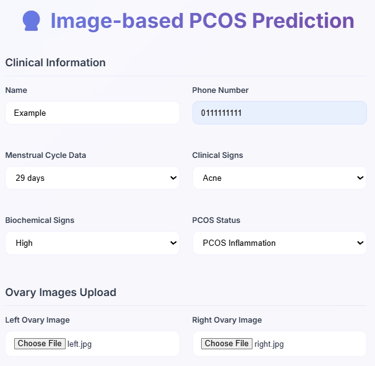Click the chevron on PCOS Inflammation select
This screenshot has width=375, height=366.
tap(360, 243)
